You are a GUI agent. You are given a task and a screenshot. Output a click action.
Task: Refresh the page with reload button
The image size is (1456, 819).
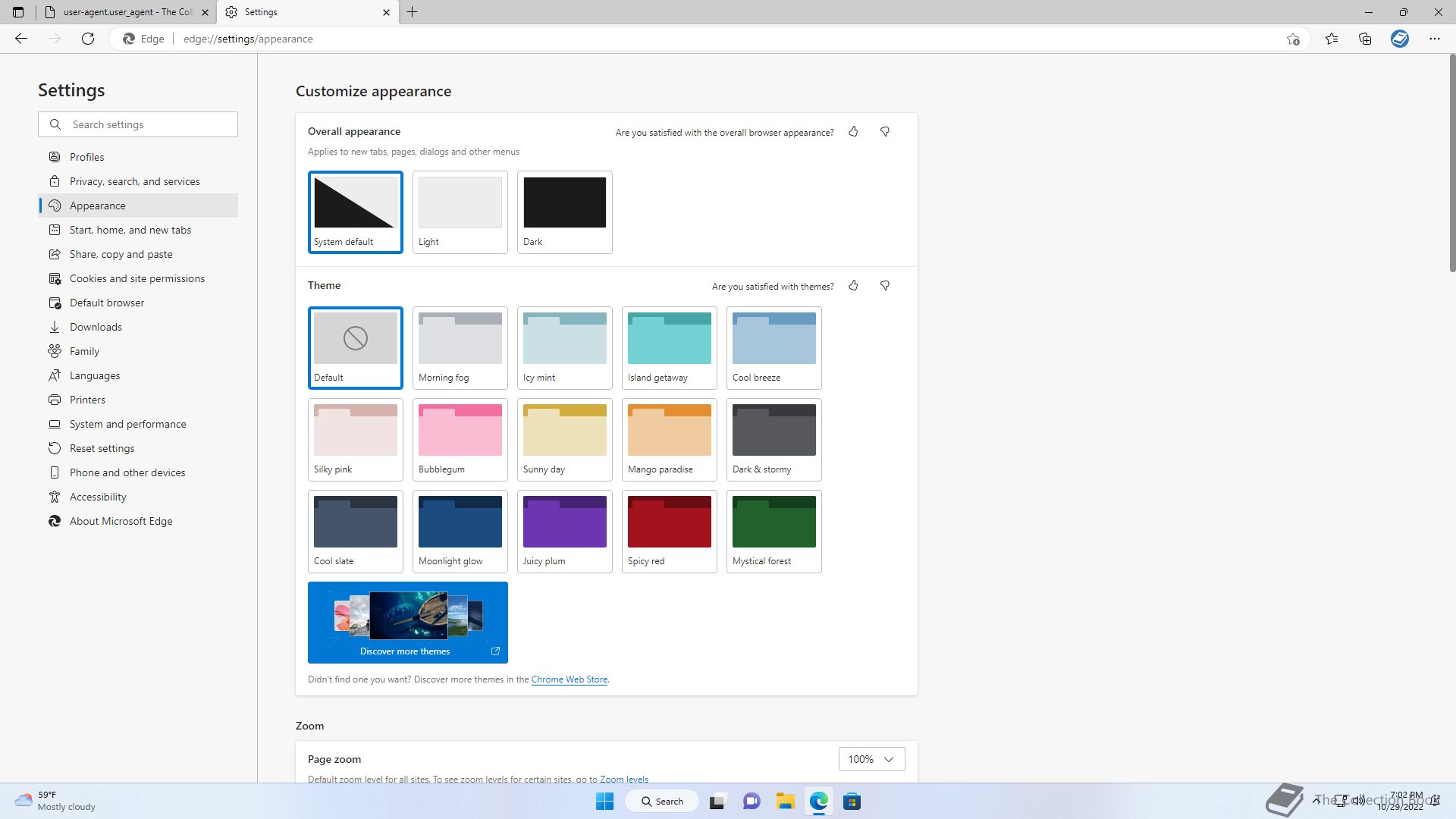pos(88,39)
